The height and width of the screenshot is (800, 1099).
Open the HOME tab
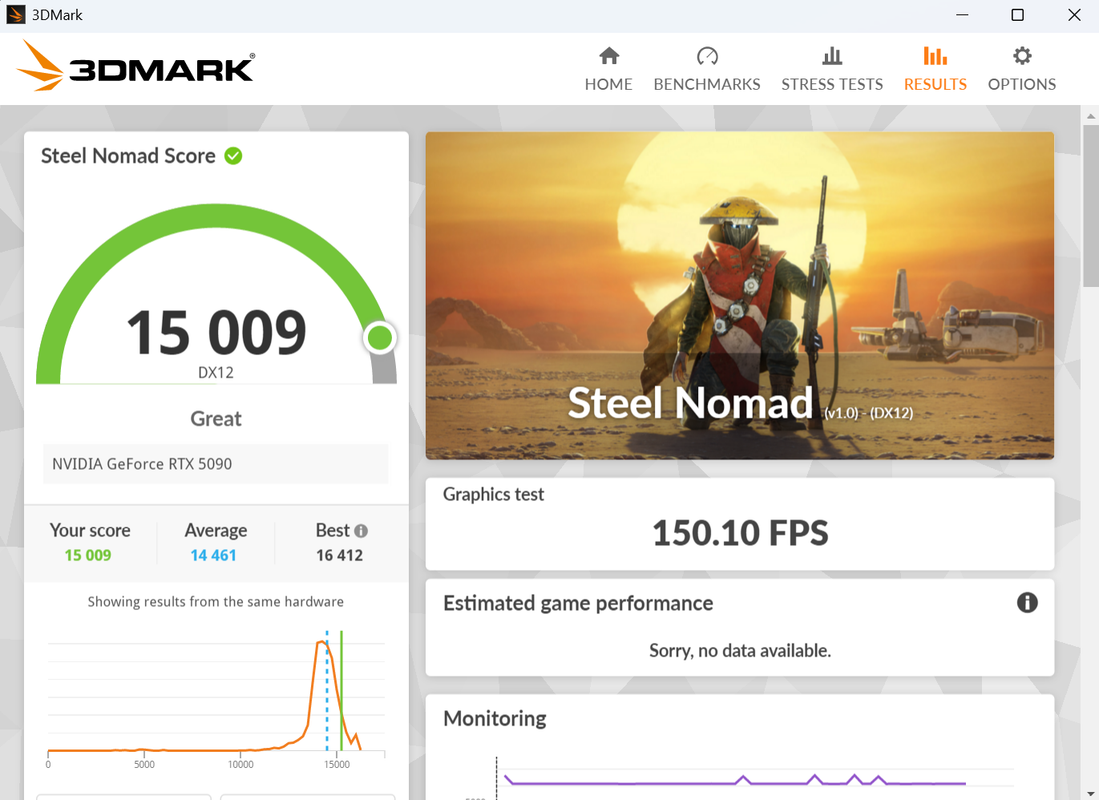[x=608, y=69]
